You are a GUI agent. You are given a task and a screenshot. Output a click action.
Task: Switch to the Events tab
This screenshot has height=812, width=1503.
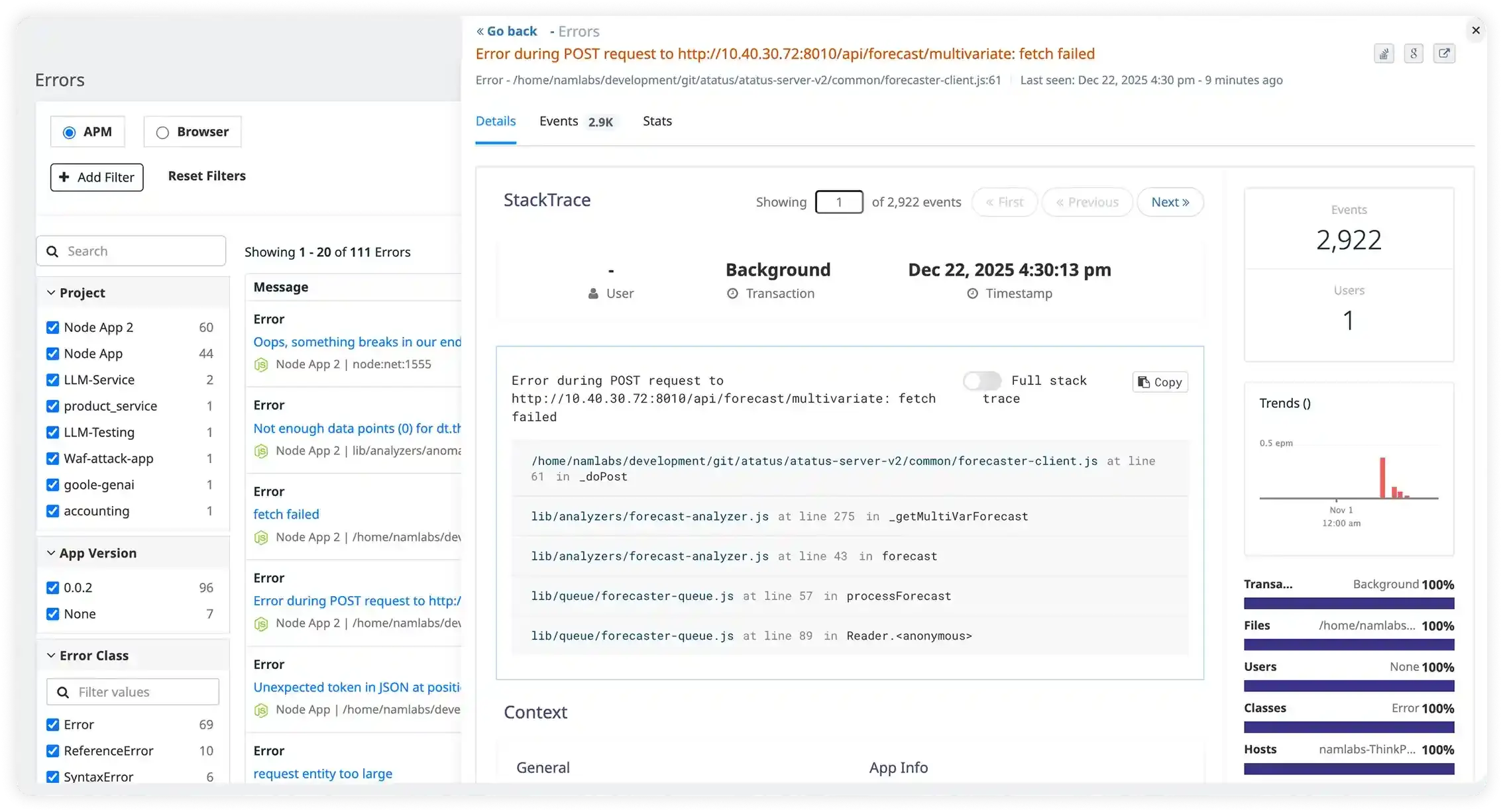tap(559, 121)
